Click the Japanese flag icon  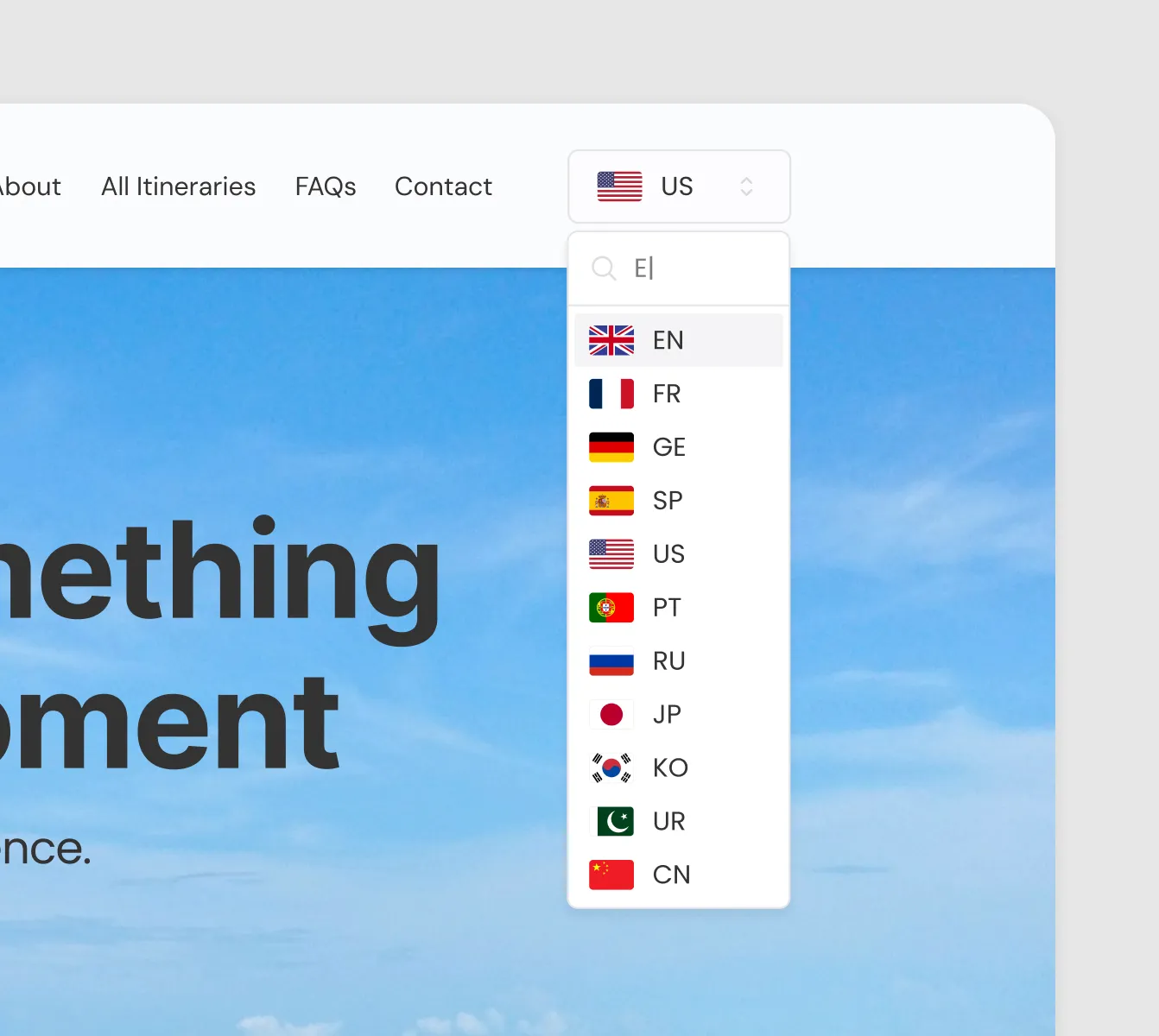tap(611, 715)
